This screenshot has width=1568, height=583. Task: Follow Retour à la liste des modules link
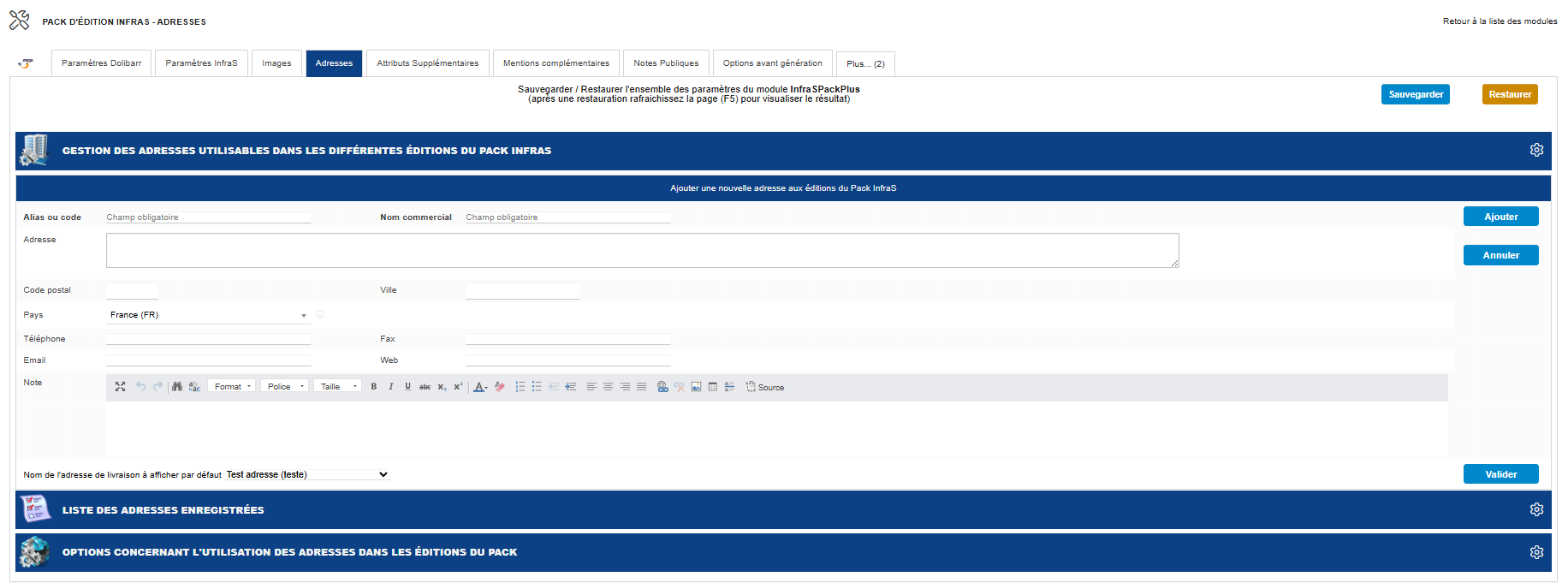1500,21
